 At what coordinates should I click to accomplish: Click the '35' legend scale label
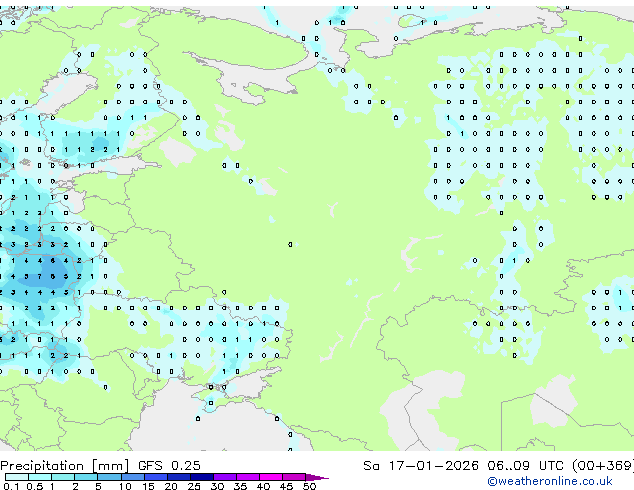tap(240, 486)
